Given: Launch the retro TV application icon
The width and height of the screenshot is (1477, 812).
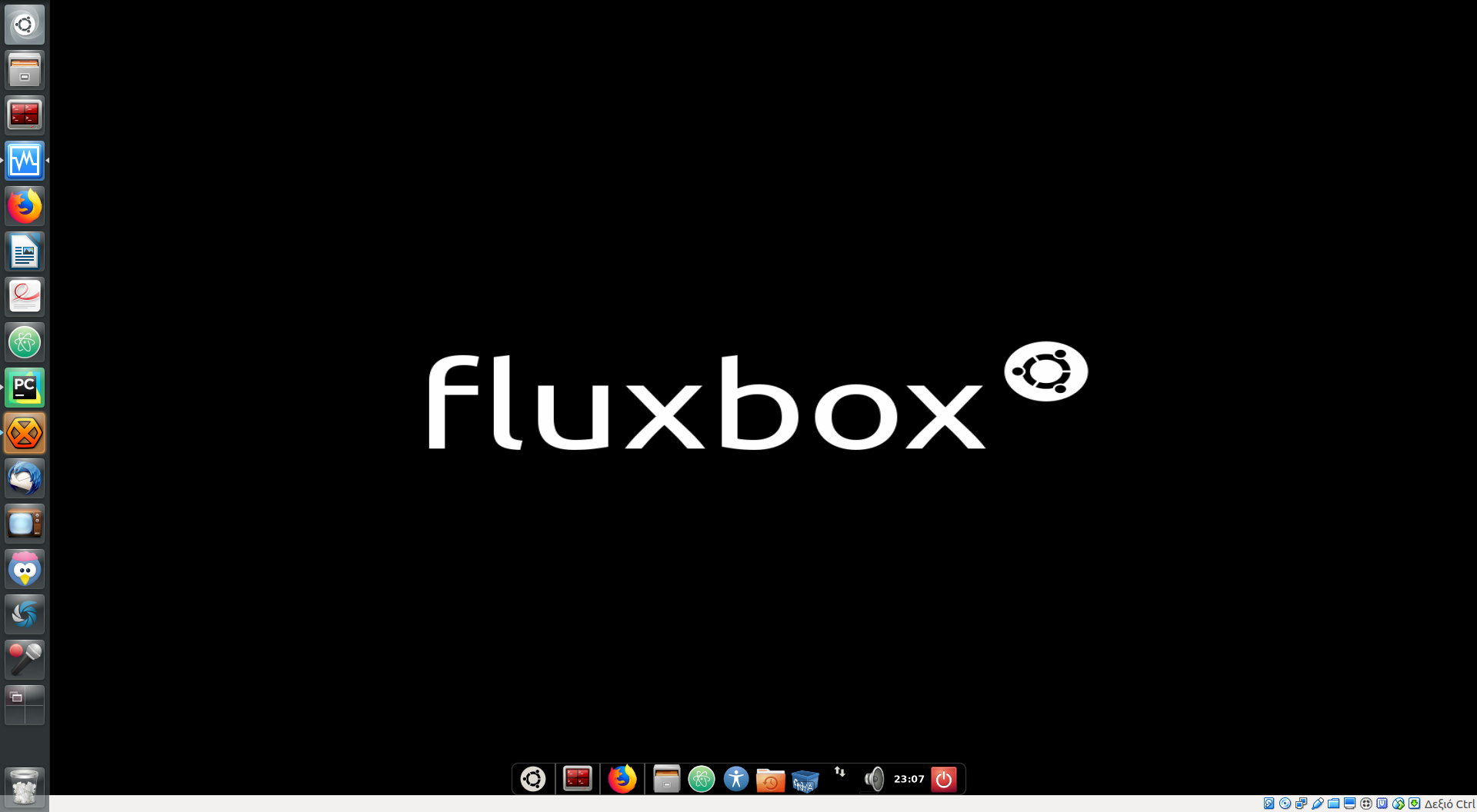Looking at the screenshot, I should [x=25, y=524].
